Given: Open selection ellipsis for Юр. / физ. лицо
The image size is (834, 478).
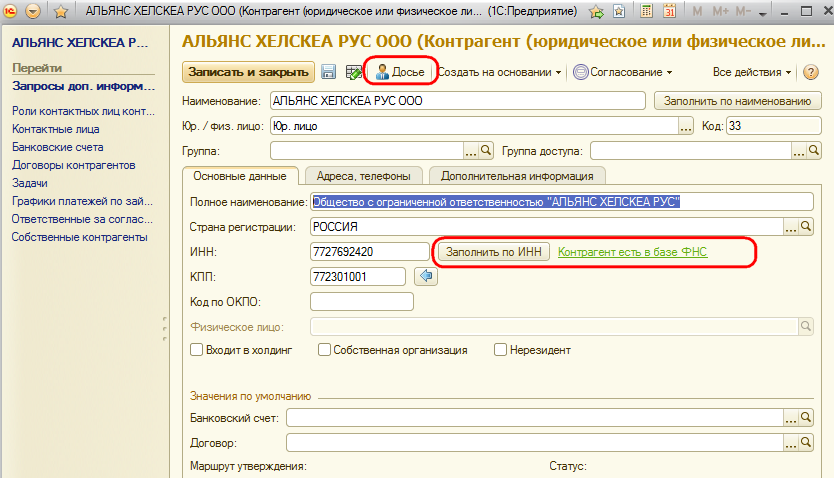Looking at the screenshot, I should pos(686,127).
